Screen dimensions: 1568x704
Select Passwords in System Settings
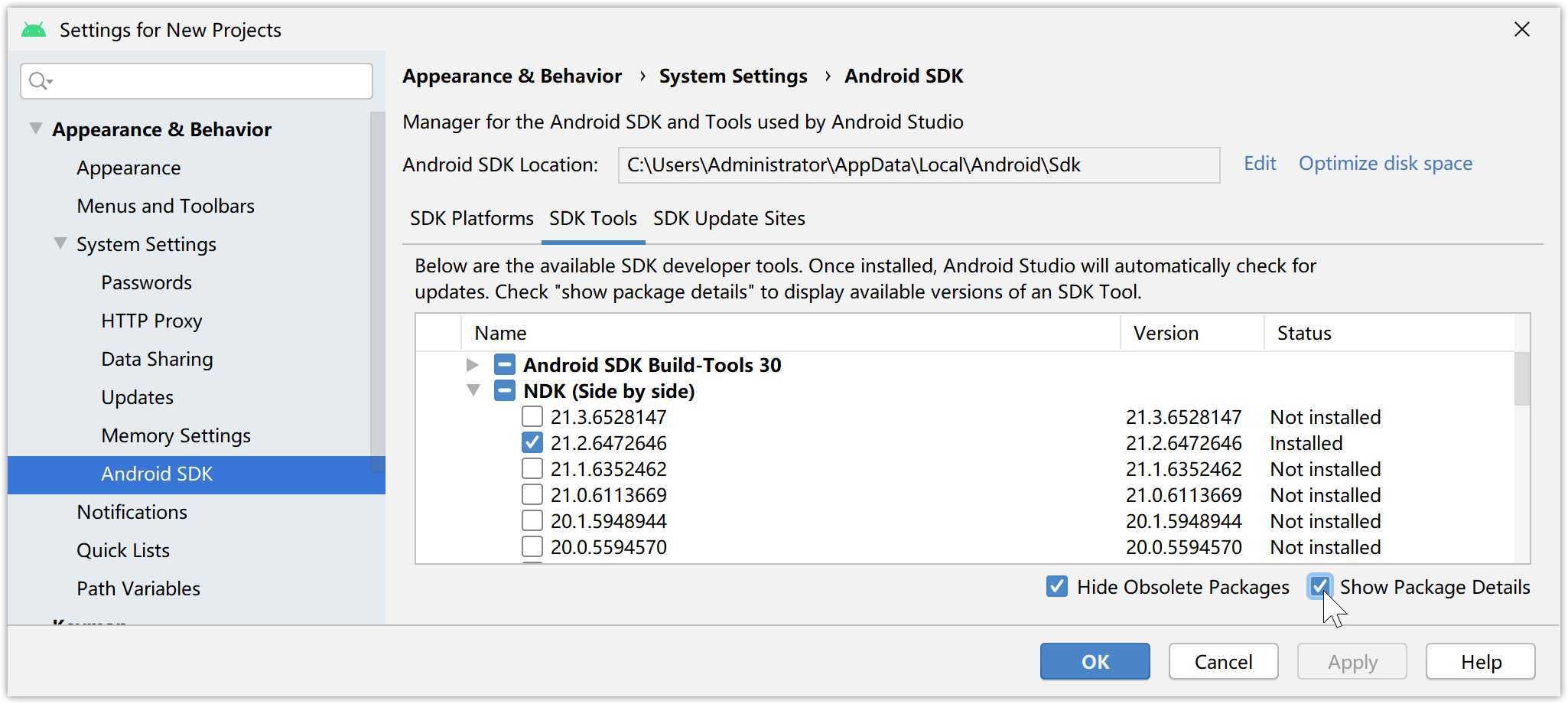coord(146,282)
